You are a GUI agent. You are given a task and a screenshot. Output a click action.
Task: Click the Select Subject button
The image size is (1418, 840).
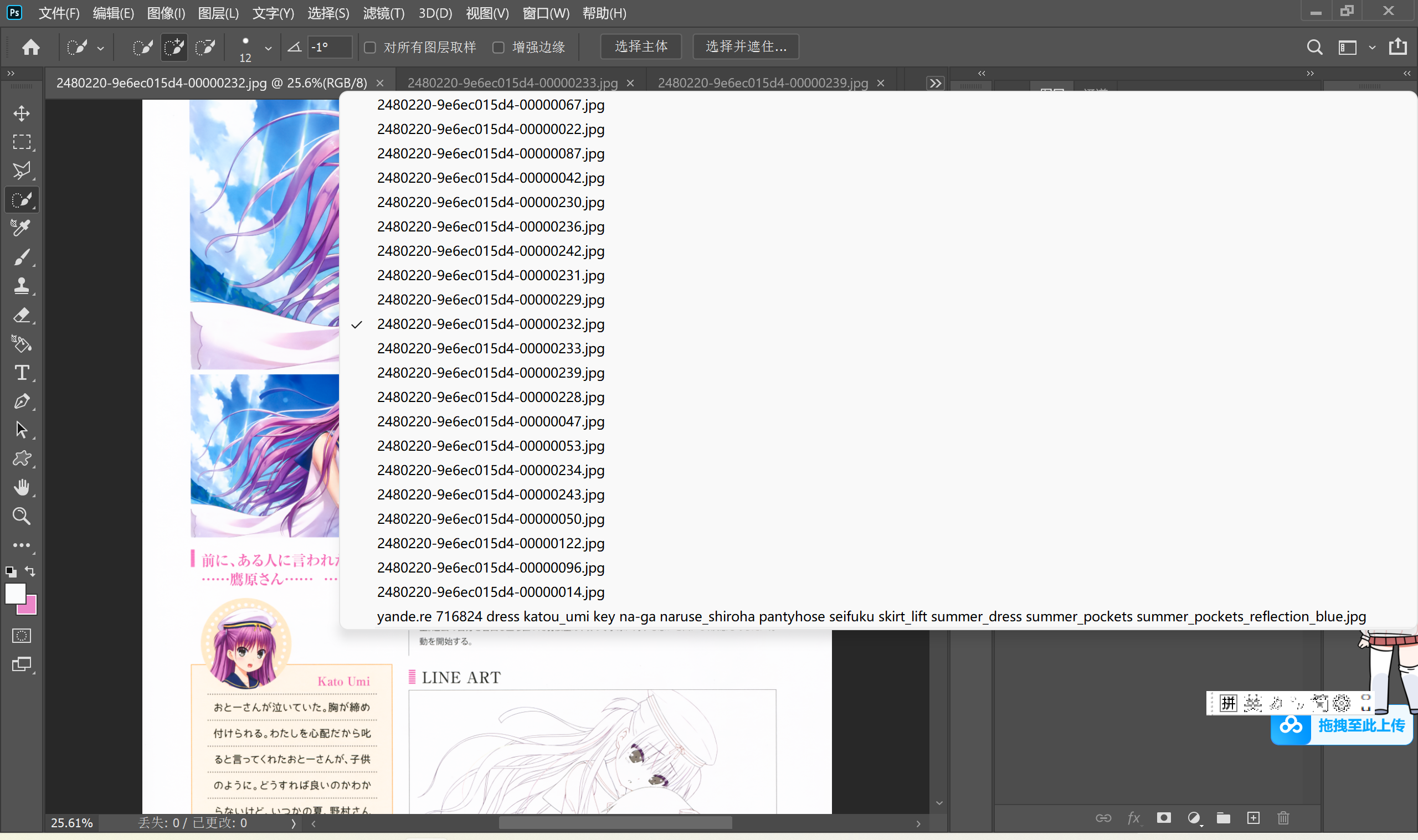[x=641, y=47]
